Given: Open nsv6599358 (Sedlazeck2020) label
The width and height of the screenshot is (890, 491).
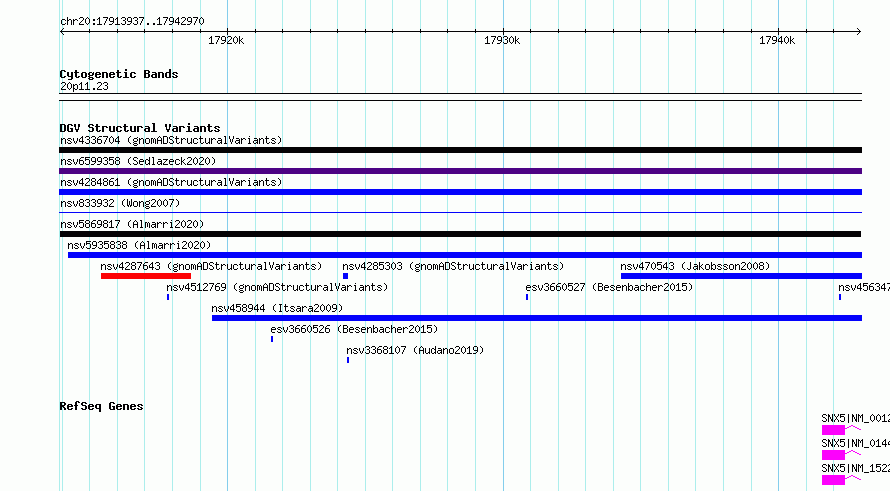Looking at the screenshot, I should tap(138, 161).
